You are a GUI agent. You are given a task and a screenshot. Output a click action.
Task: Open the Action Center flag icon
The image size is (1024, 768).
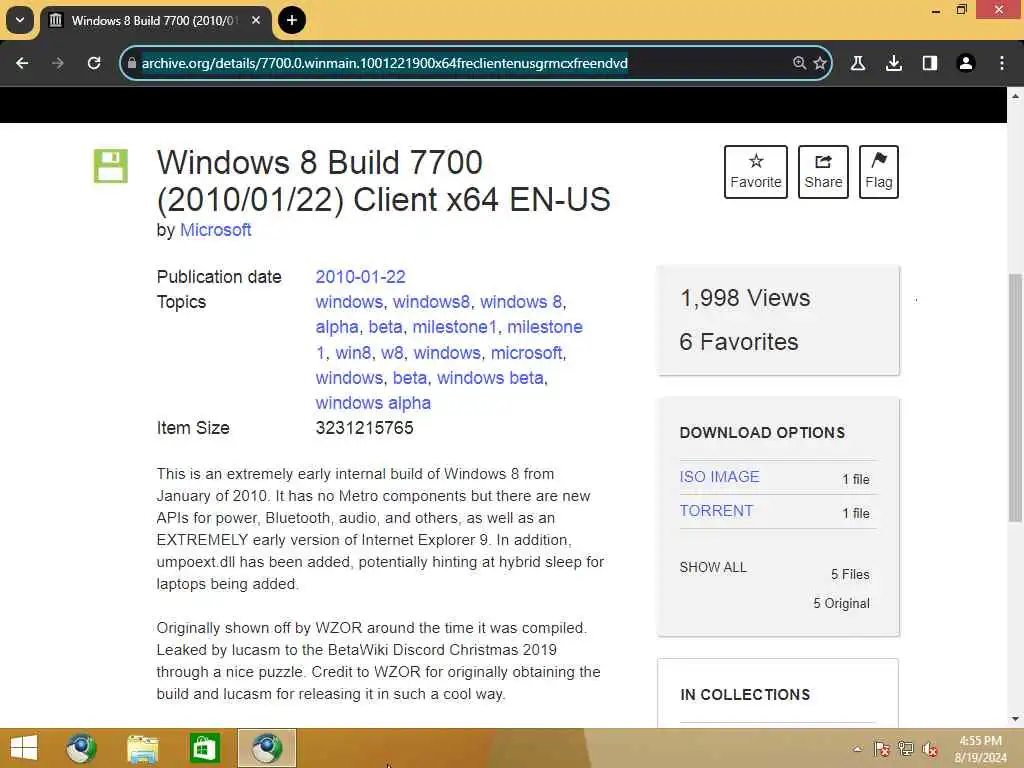coord(881,749)
